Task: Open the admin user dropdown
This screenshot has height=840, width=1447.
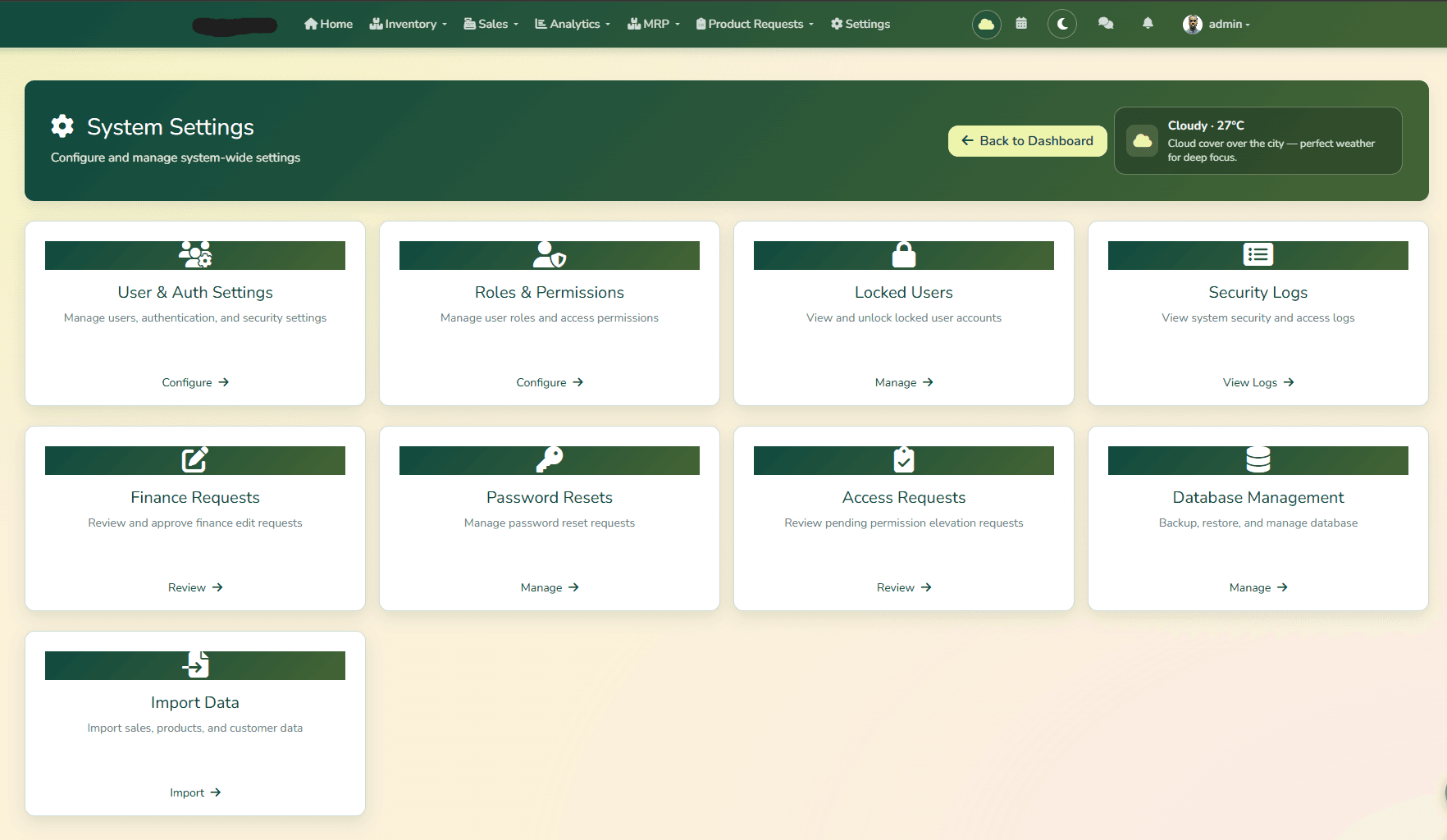Action: coord(1217,24)
